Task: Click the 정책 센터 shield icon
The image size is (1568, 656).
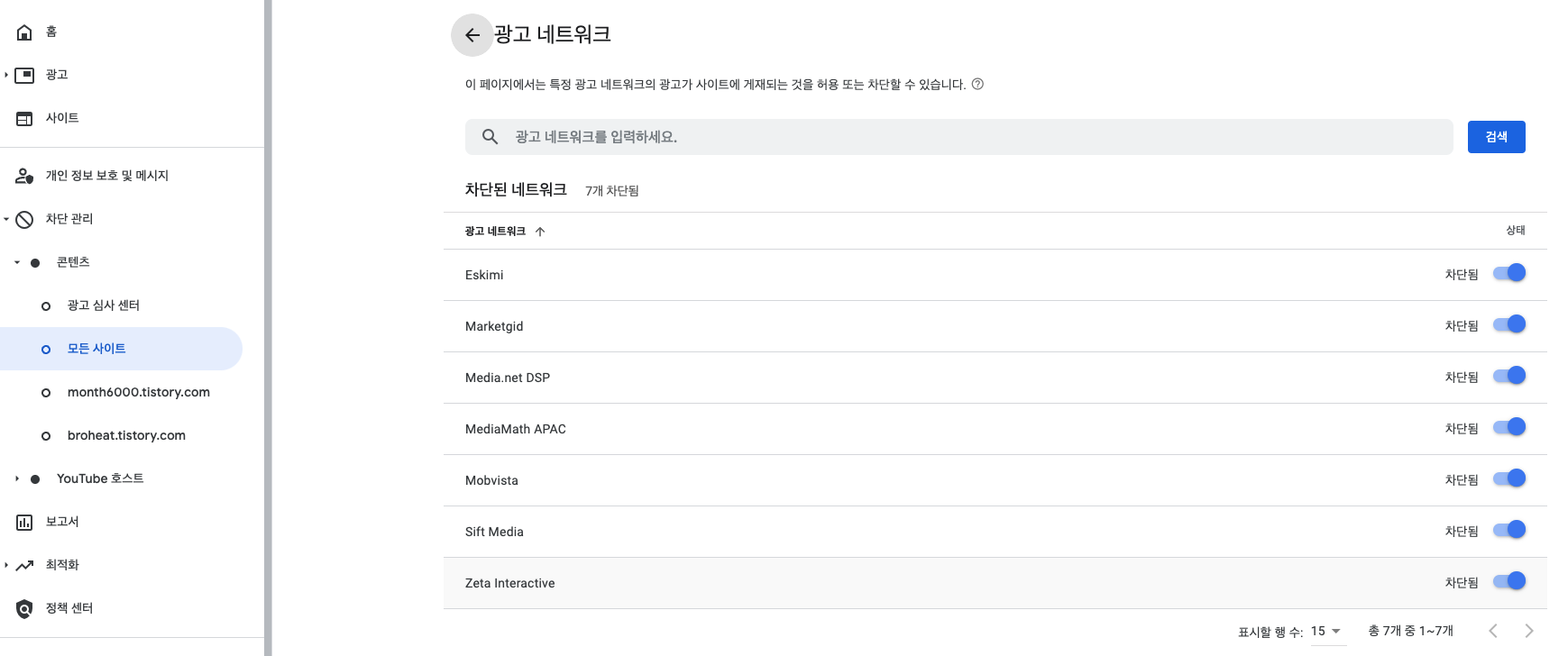Action: (x=24, y=608)
